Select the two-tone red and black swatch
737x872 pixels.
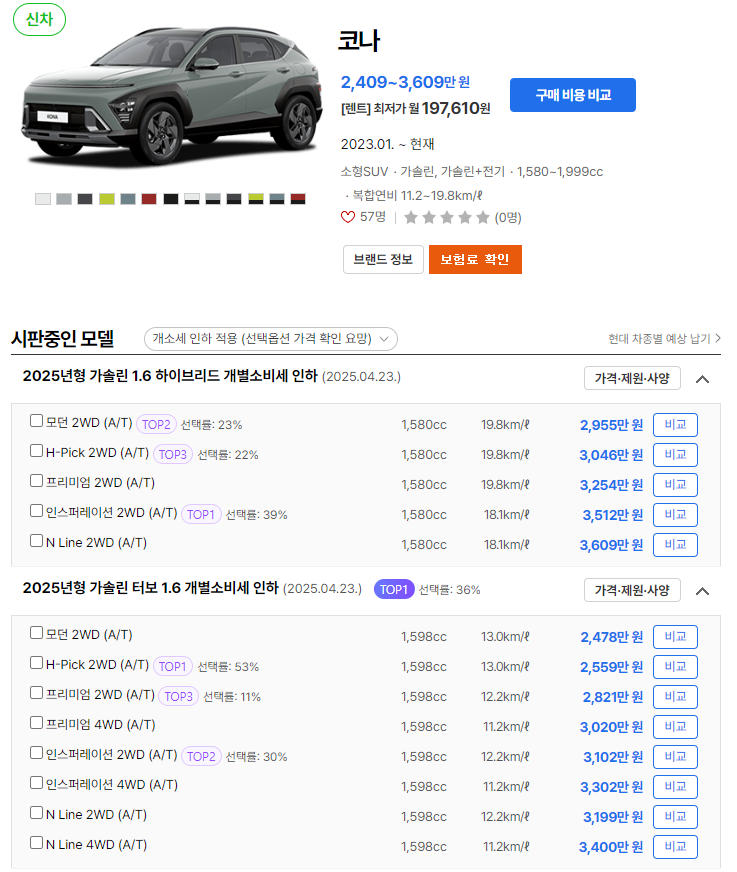click(298, 199)
